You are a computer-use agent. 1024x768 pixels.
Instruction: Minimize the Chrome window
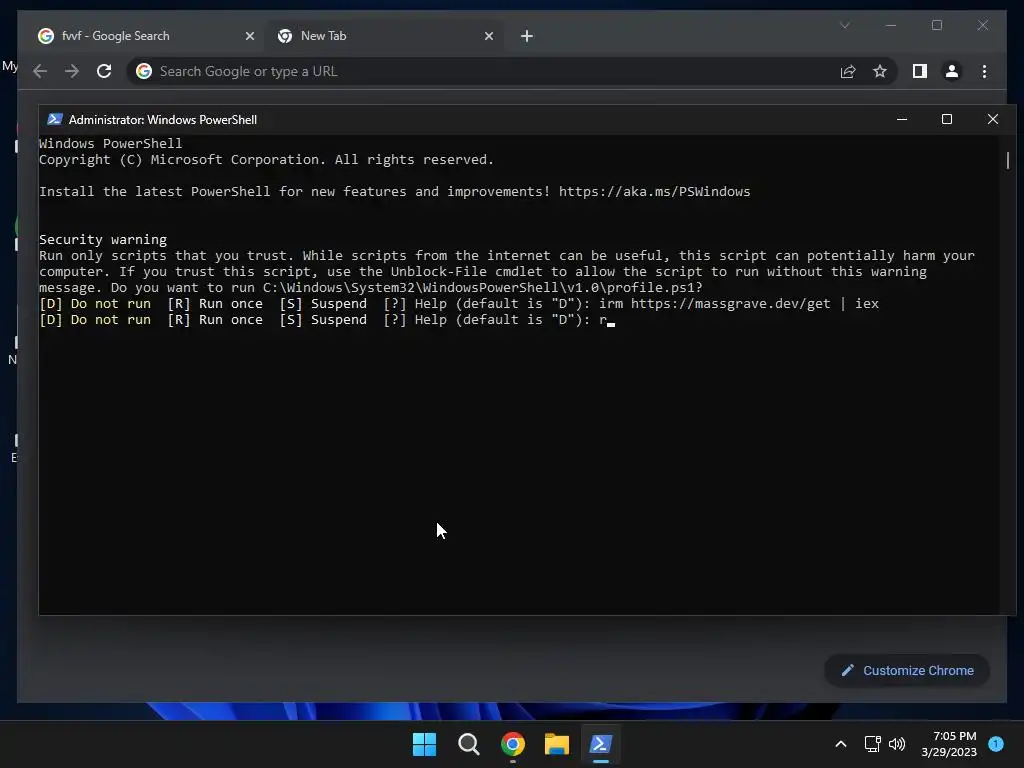891,25
